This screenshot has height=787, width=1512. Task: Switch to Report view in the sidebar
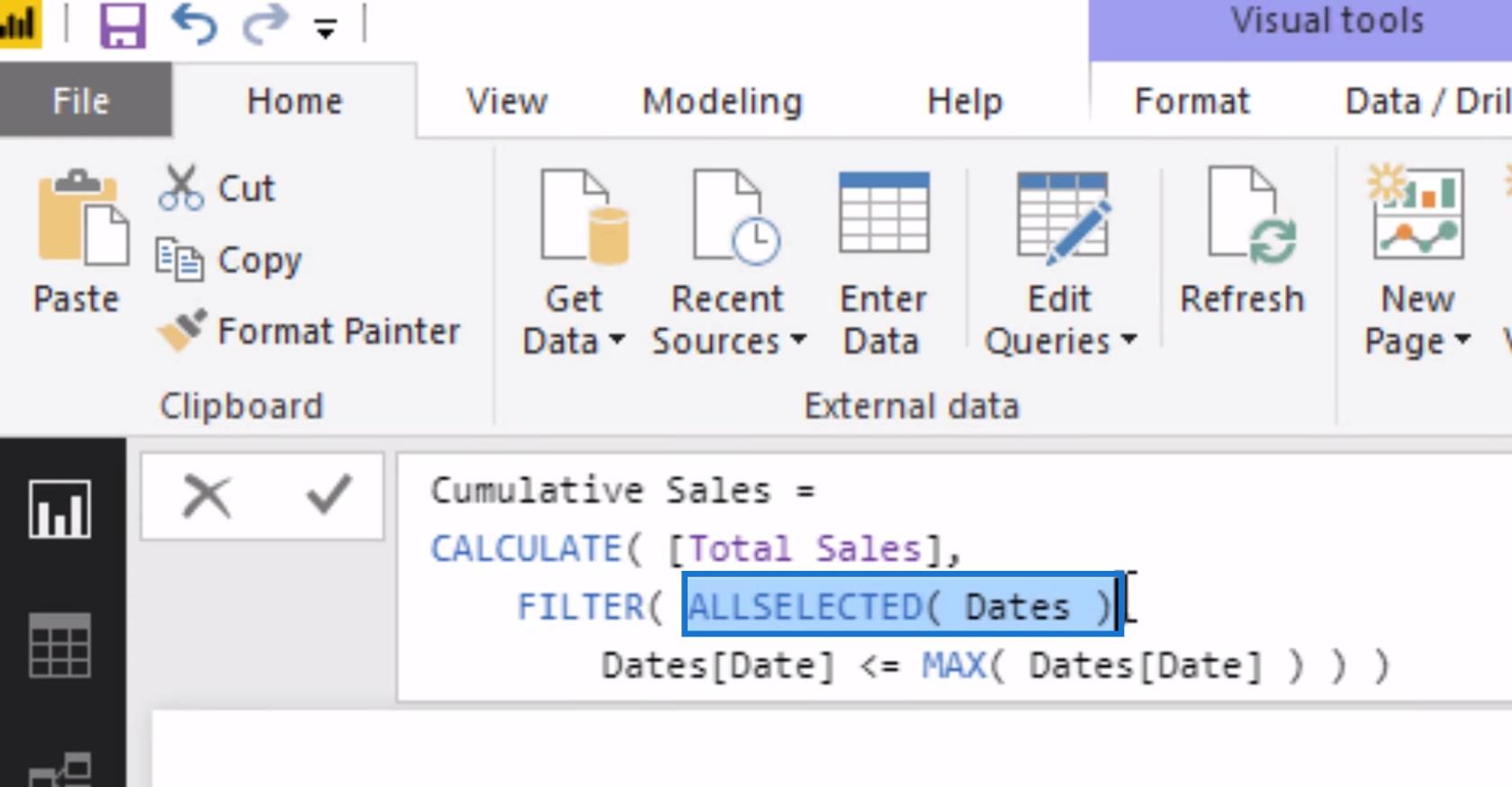[x=59, y=510]
